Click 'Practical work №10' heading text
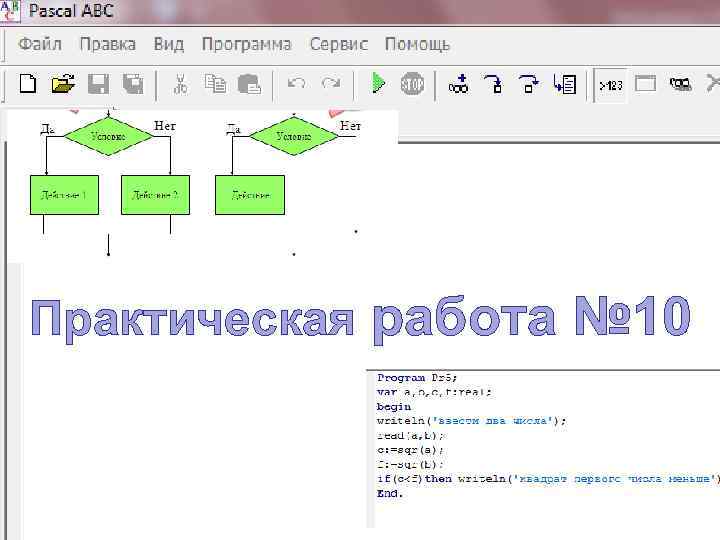This screenshot has height=540, width=720. [x=361, y=319]
